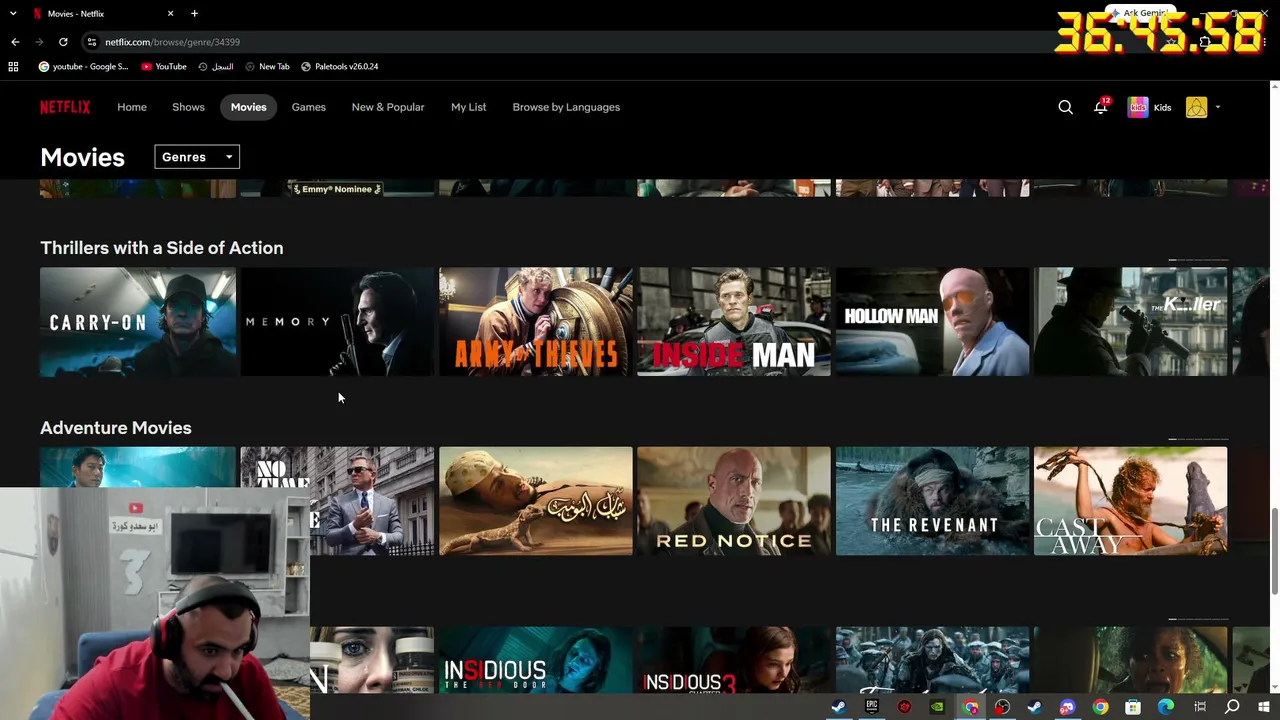1280x720 pixels.
Task: Click the page vertical scrollbar thumb
Action: (1274, 551)
